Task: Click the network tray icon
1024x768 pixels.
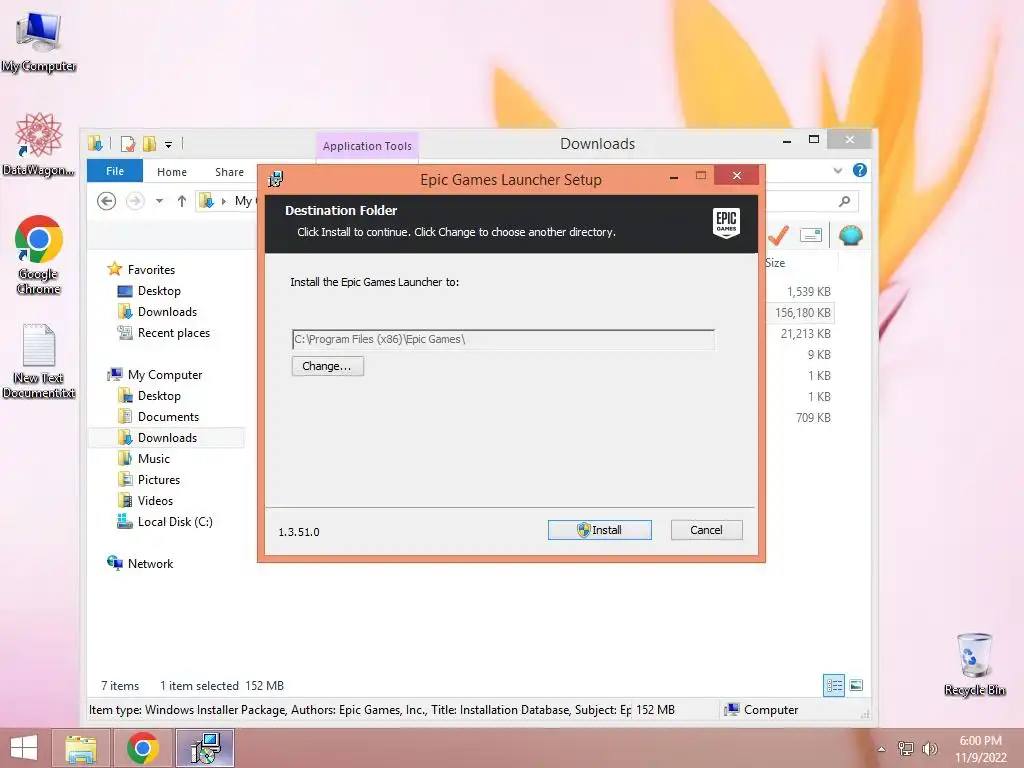Action: (905, 748)
